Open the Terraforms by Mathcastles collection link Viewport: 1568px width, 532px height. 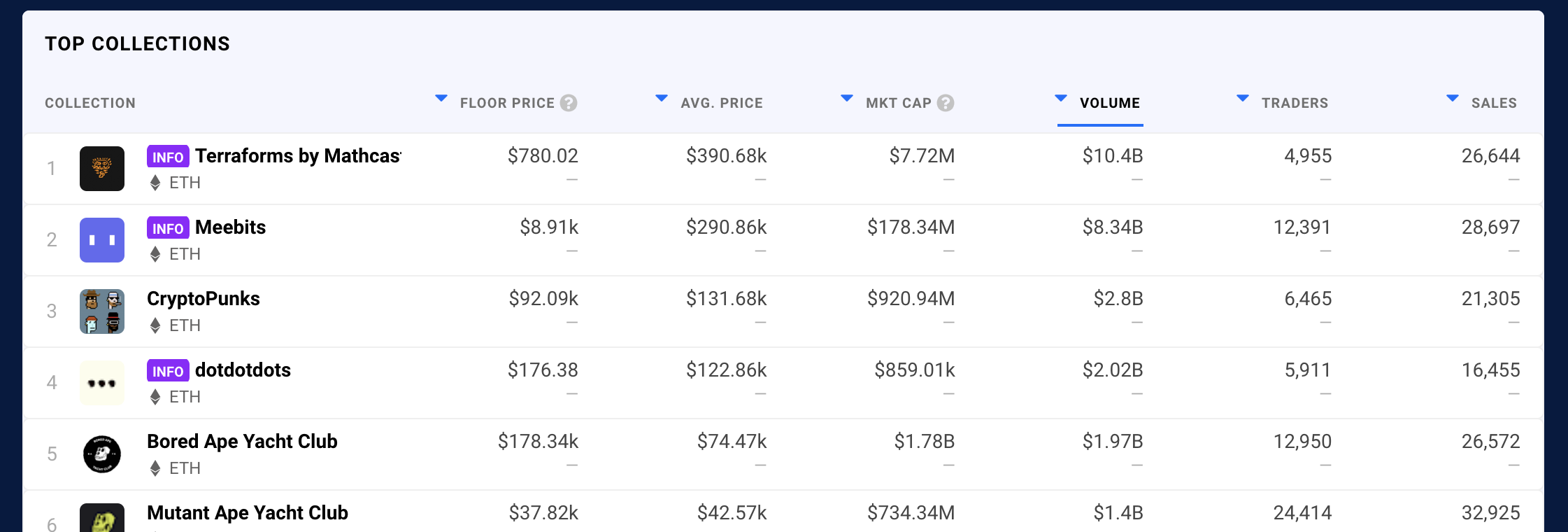298,156
